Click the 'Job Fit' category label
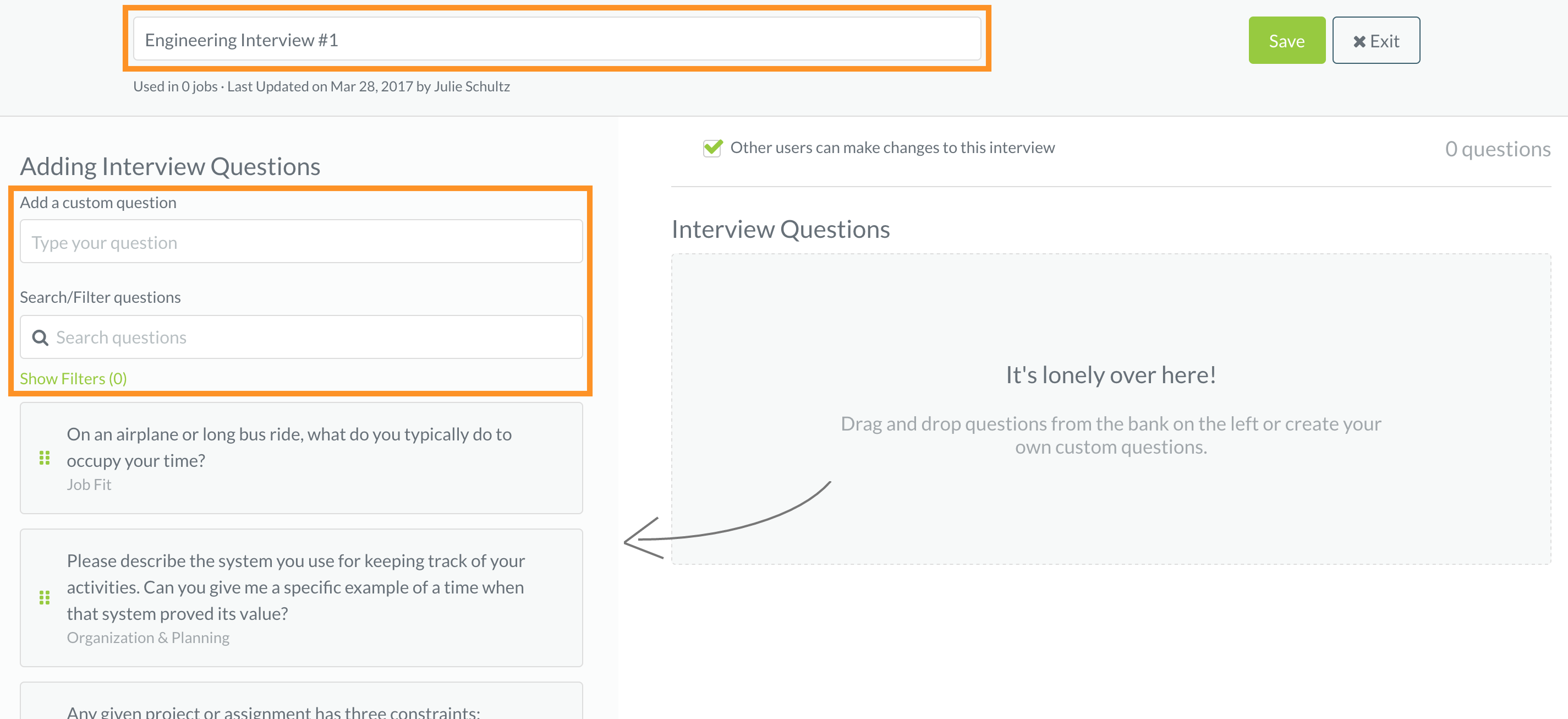1568x719 pixels. [x=89, y=484]
